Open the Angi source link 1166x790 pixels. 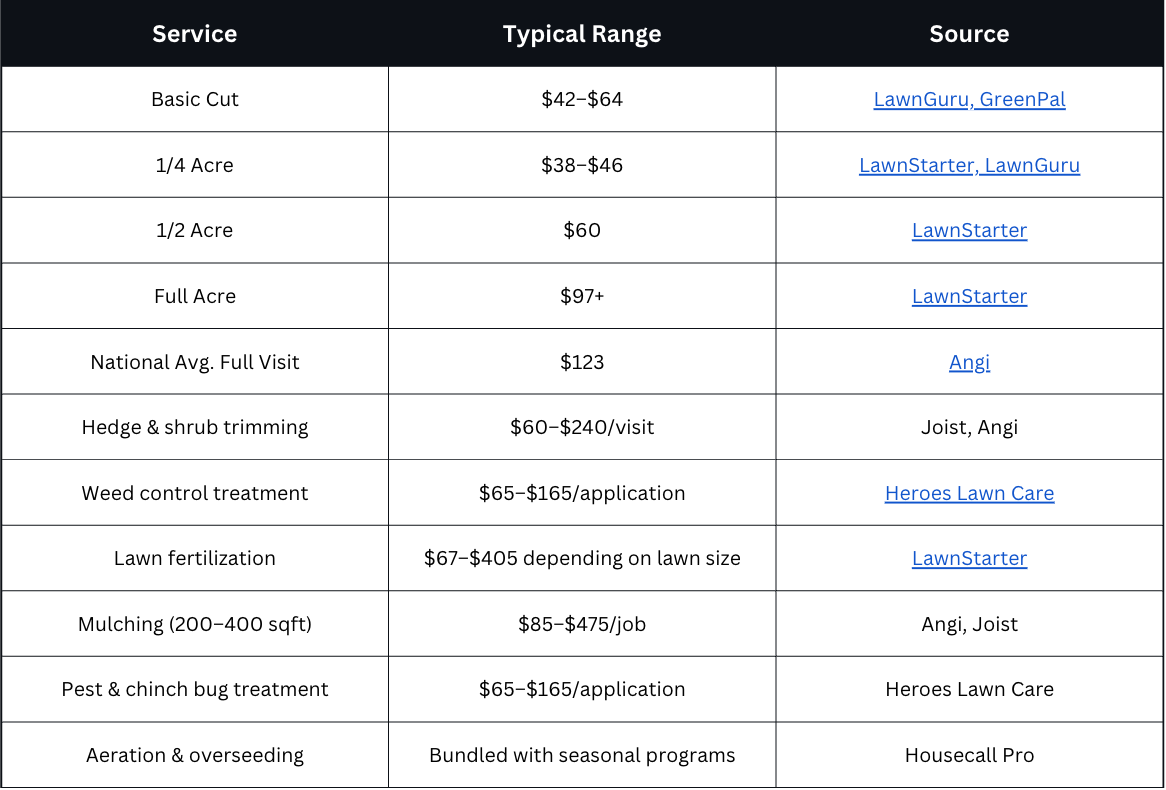click(x=969, y=362)
